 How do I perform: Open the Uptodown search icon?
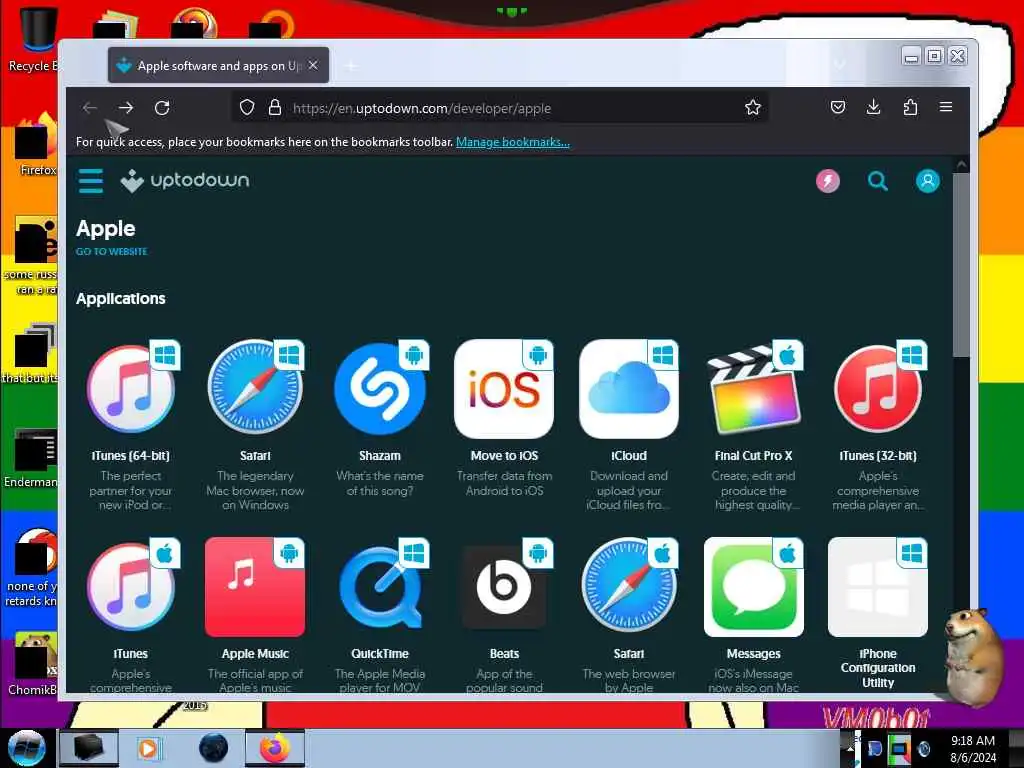pos(878,181)
